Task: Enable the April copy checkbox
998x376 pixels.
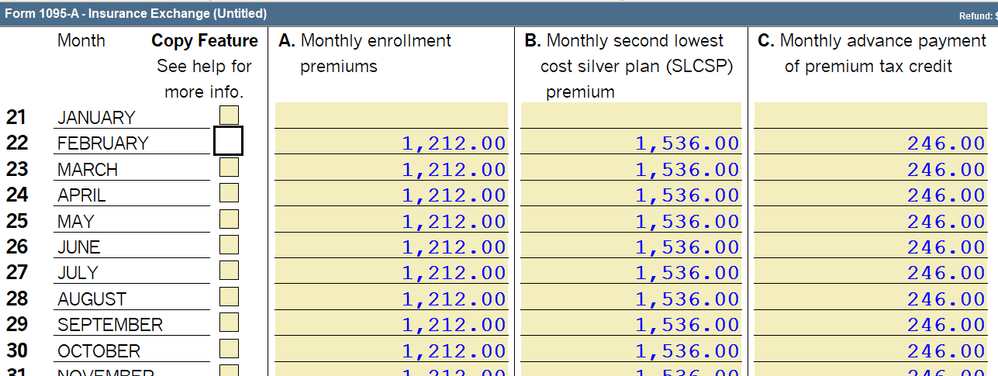Action: pyautogui.click(x=229, y=193)
